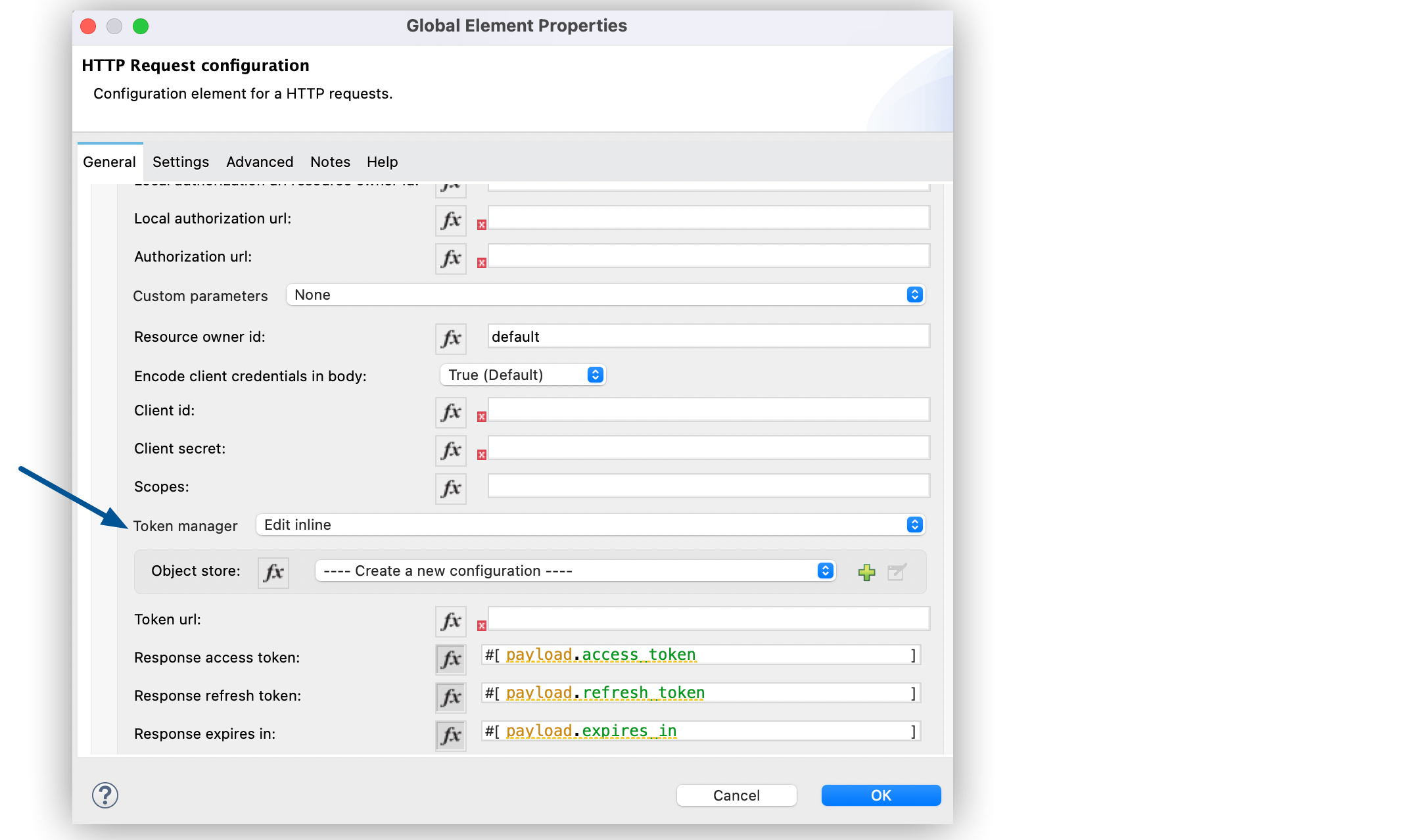Switch to the Advanced tab
The height and width of the screenshot is (840, 1408).
pyautogui.click(x=259, y=161)
